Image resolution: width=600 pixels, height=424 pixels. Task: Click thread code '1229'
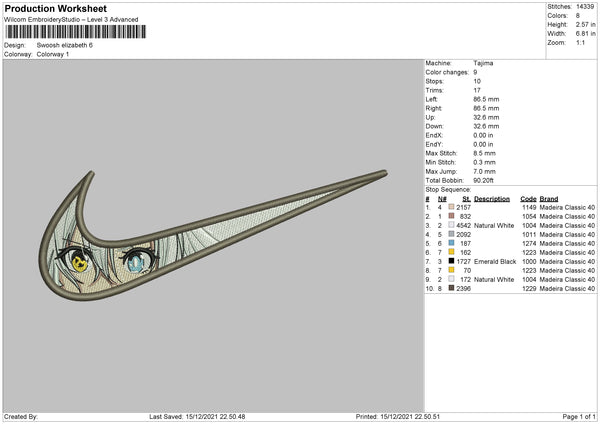tap(529, 289)
